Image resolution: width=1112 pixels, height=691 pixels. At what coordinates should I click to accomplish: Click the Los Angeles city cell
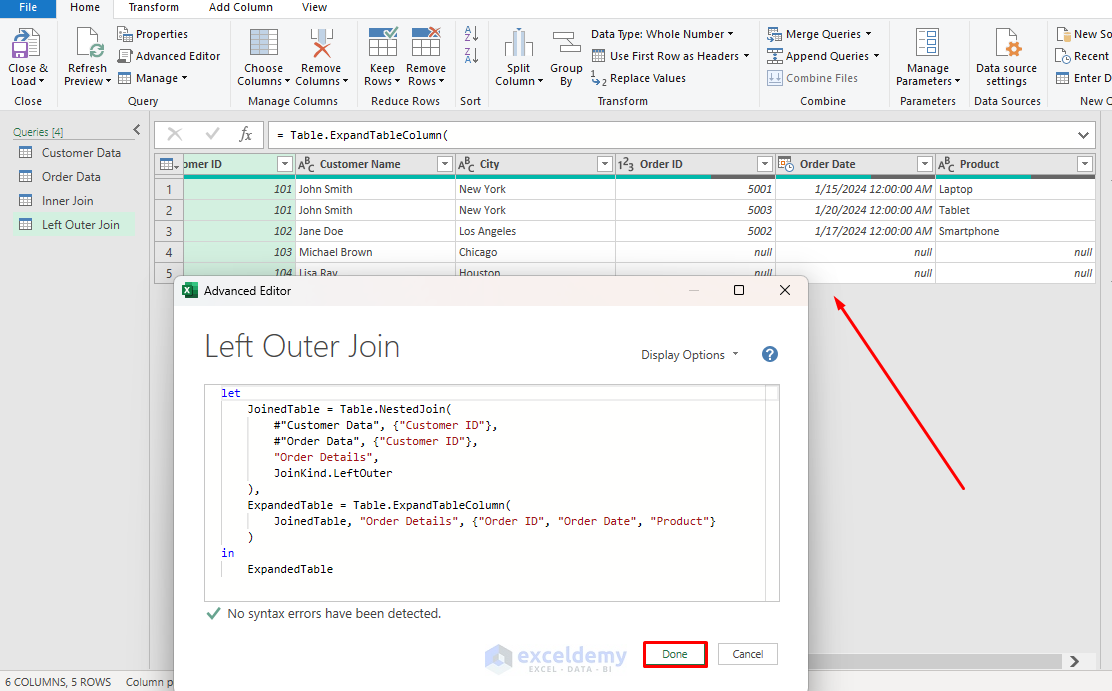coord(535,231)
